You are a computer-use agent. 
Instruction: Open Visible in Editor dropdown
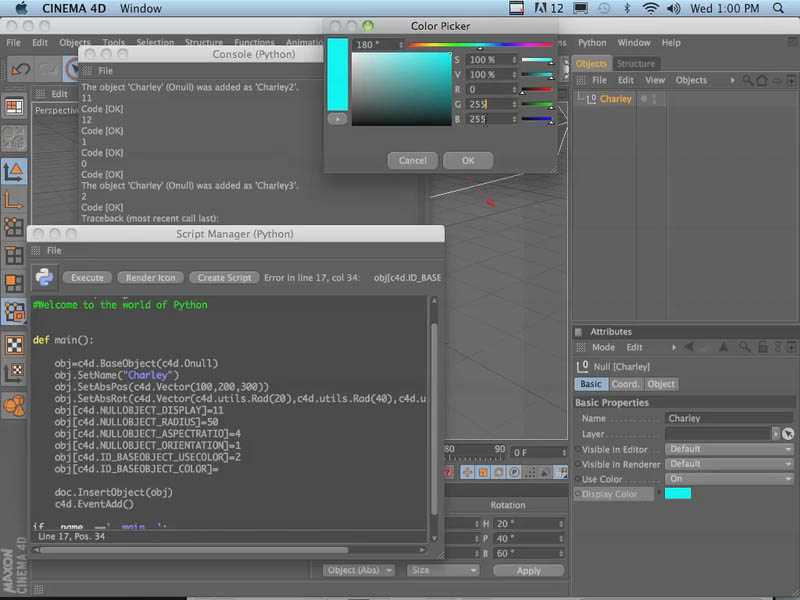click(729, 449)
